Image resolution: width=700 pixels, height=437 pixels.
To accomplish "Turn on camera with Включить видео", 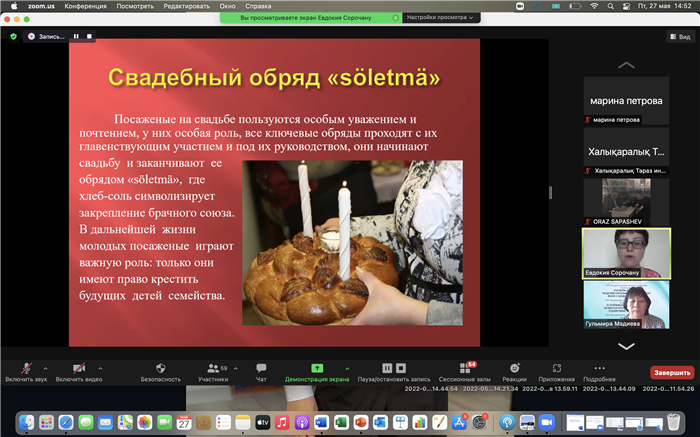I will (x=77, y=371).
